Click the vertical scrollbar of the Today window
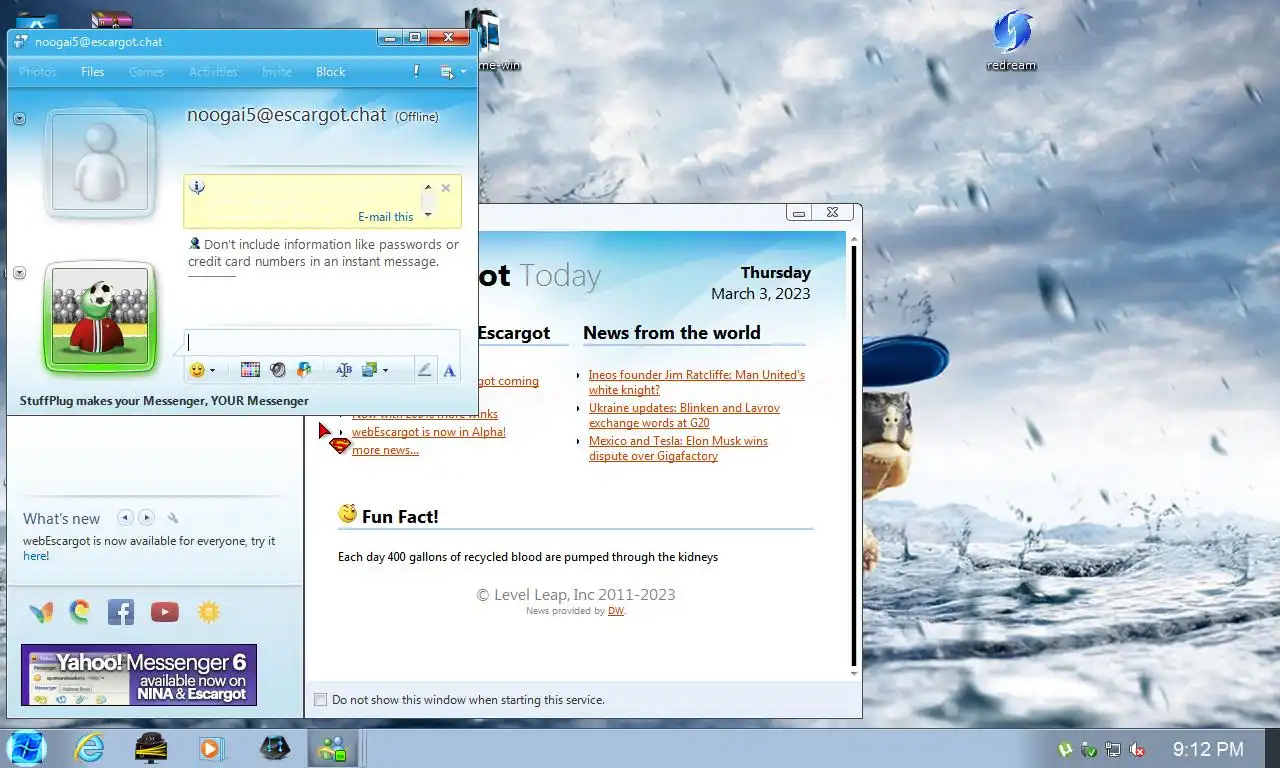The width and height of the screenshot is (1280, 768). (853, 455)
